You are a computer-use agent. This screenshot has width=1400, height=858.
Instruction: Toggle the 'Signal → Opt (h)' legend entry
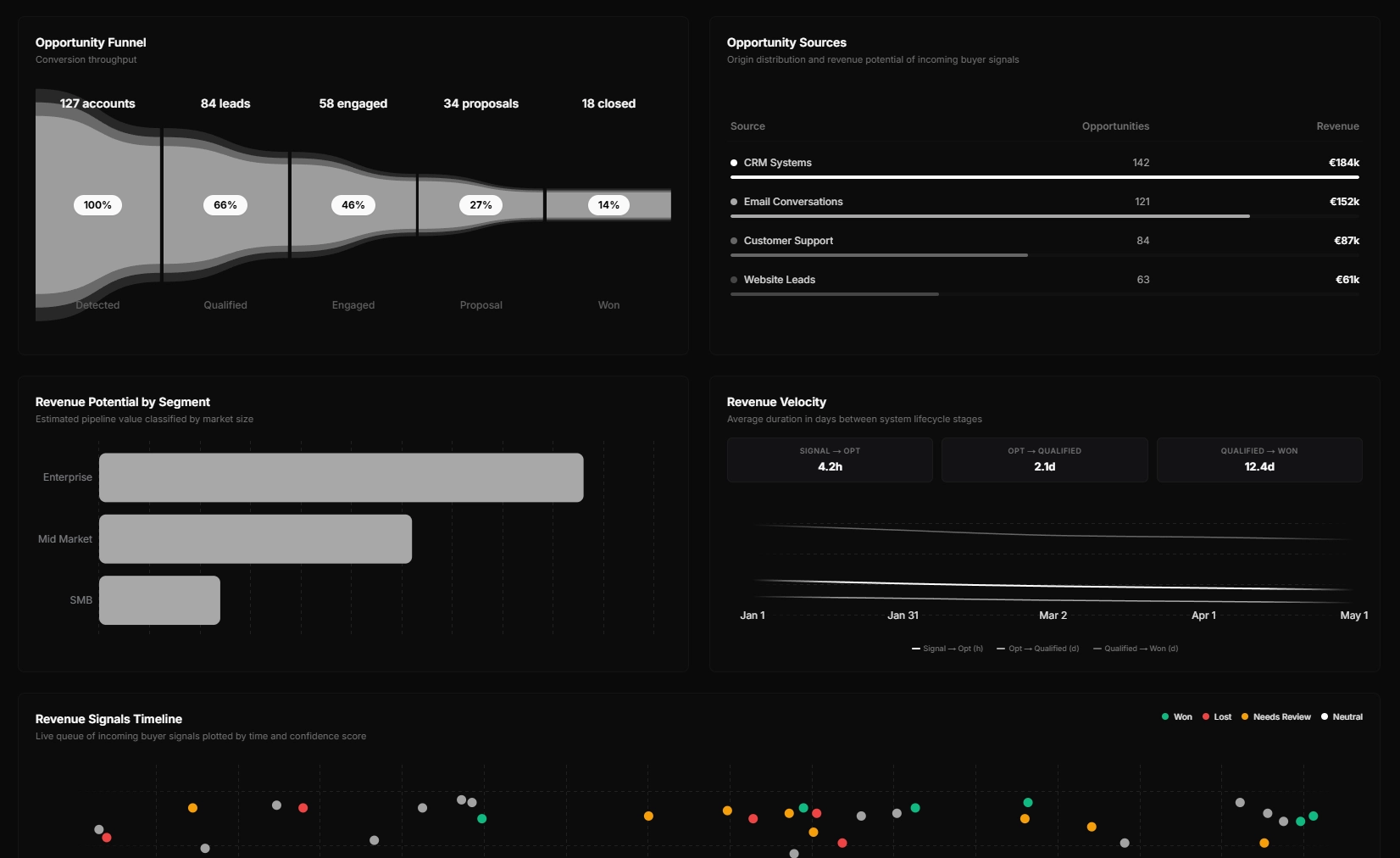pyautogui.click(x=947, y=649)
